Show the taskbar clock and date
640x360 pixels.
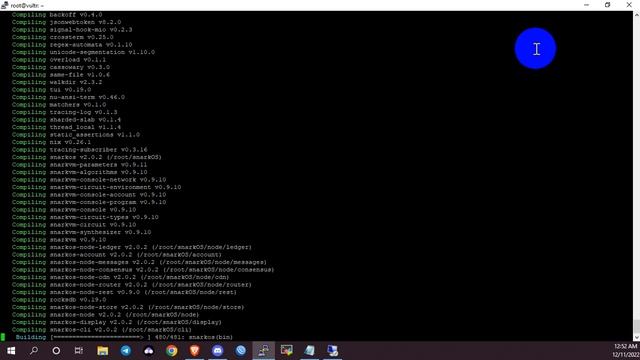[626, 351]
